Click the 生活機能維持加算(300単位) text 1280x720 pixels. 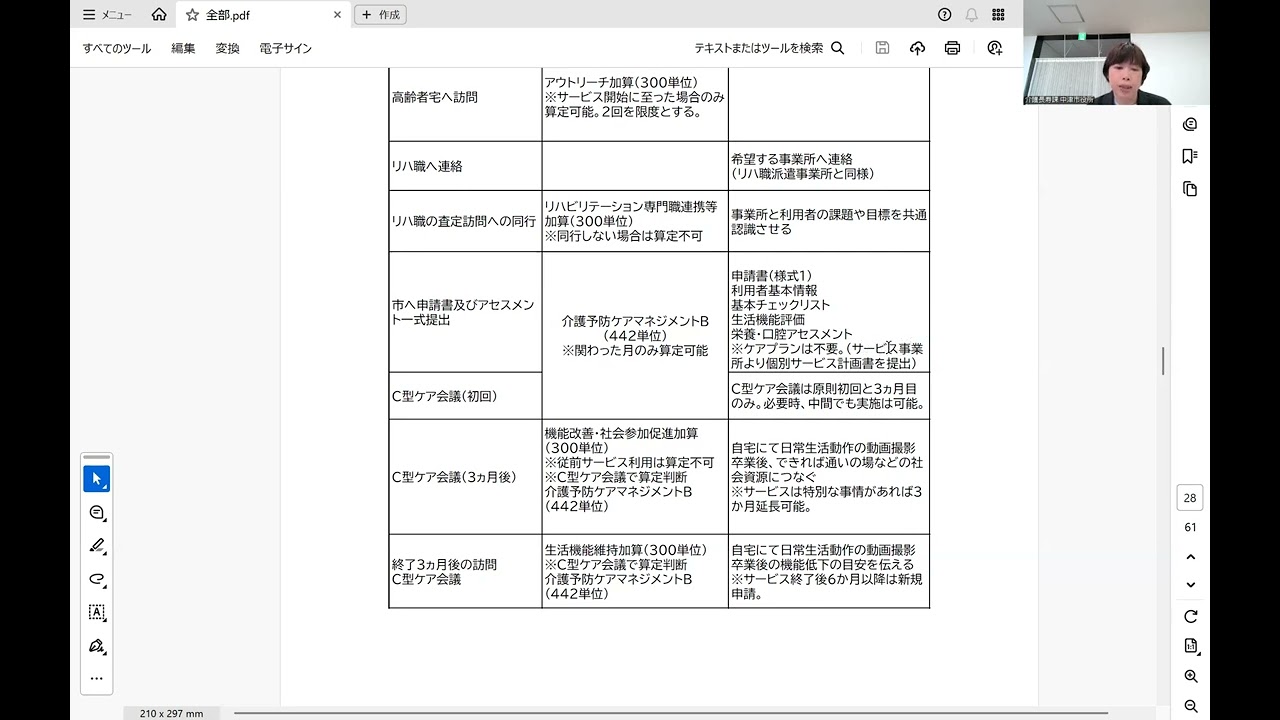pyautogui.click(x=626, y=550)
